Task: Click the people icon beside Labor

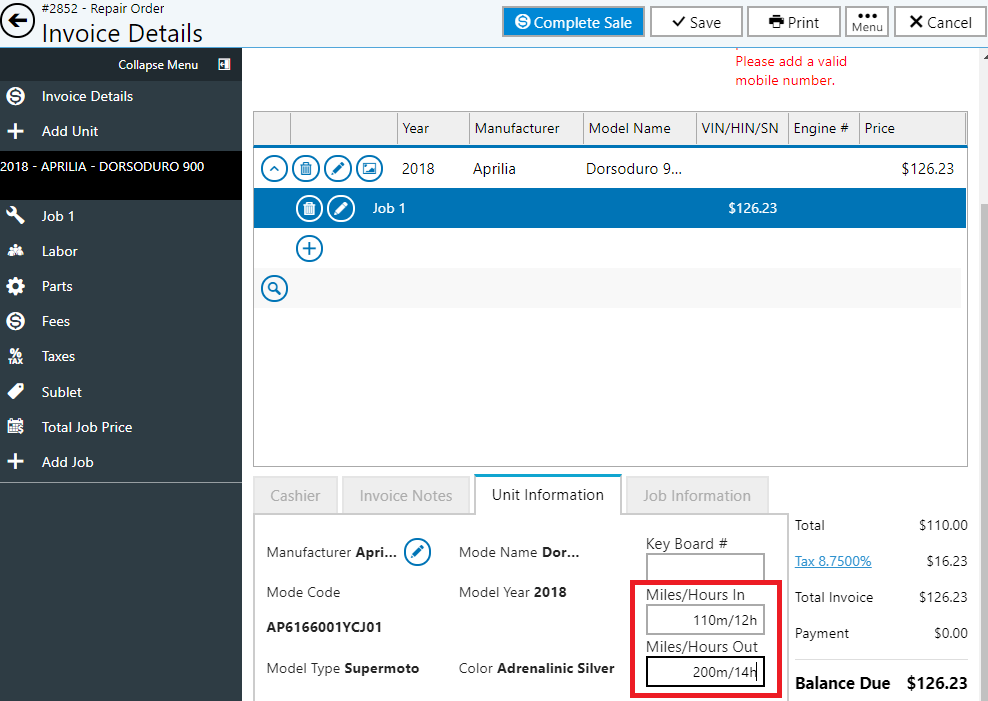Action: 16,251
